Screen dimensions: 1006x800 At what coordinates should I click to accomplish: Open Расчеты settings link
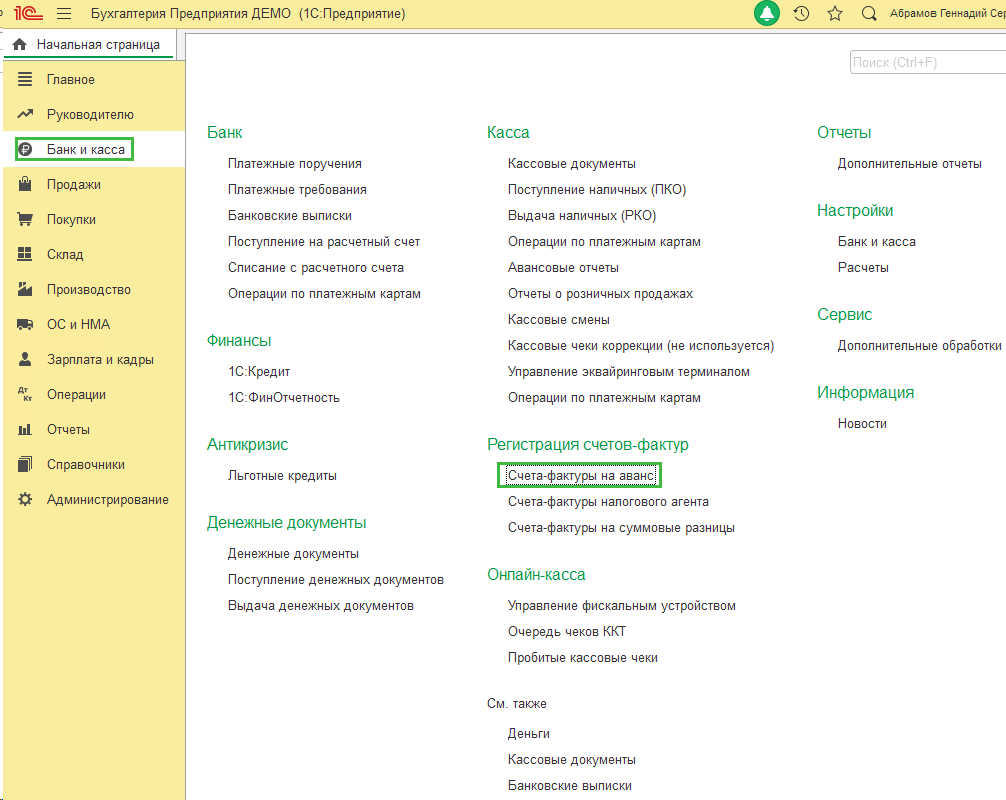pos(863,268)
